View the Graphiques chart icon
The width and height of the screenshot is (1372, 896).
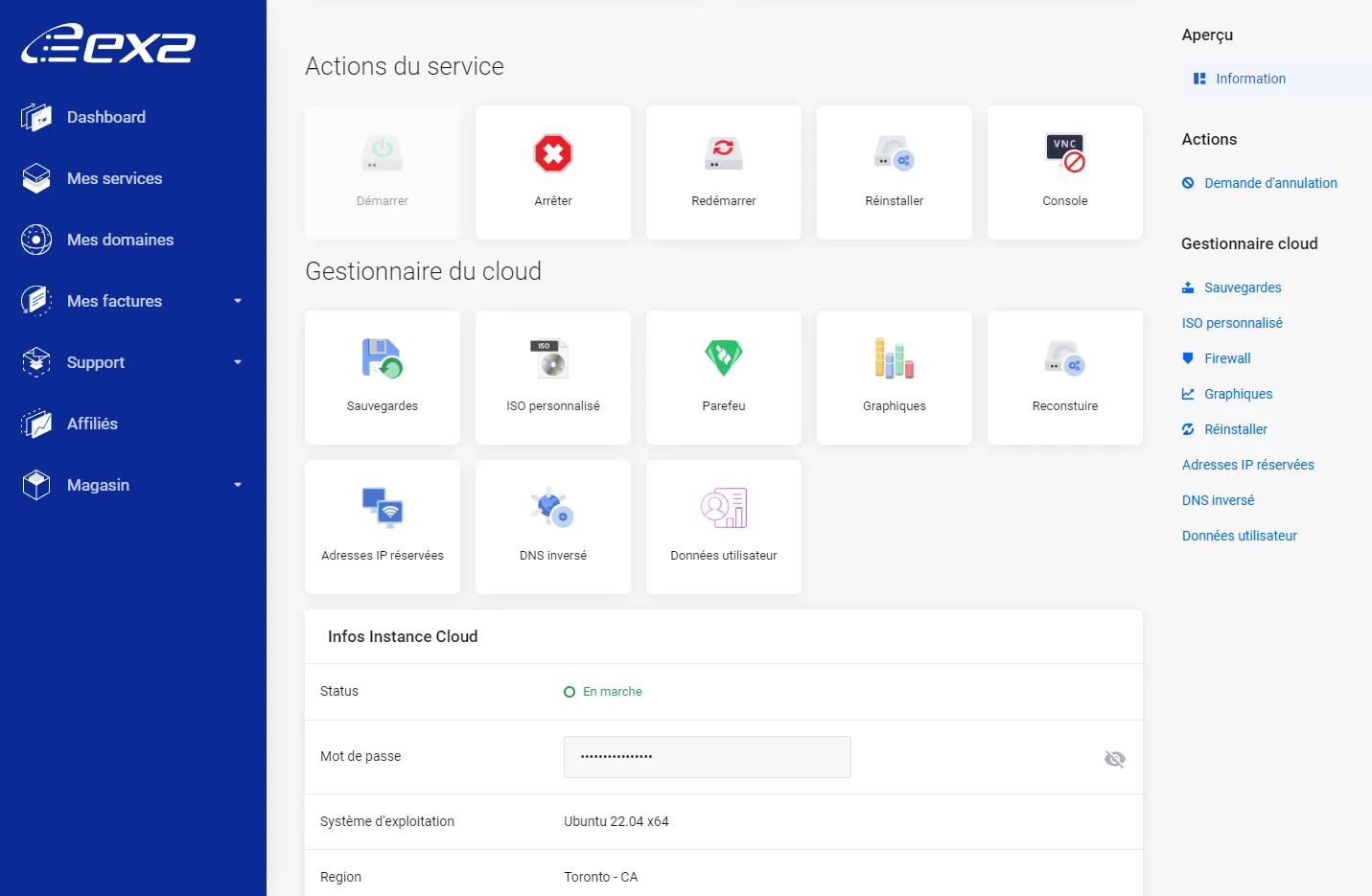(x=894, y=359)
